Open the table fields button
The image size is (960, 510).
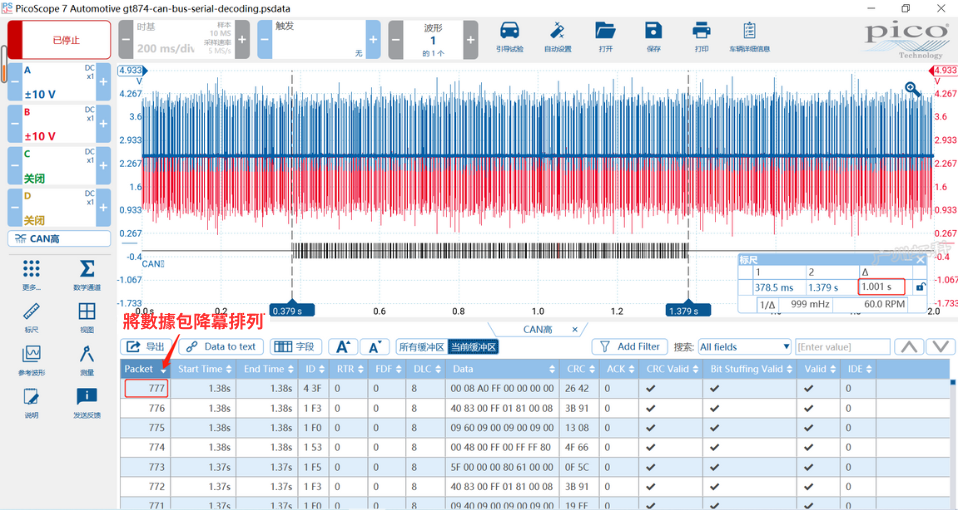296,347
